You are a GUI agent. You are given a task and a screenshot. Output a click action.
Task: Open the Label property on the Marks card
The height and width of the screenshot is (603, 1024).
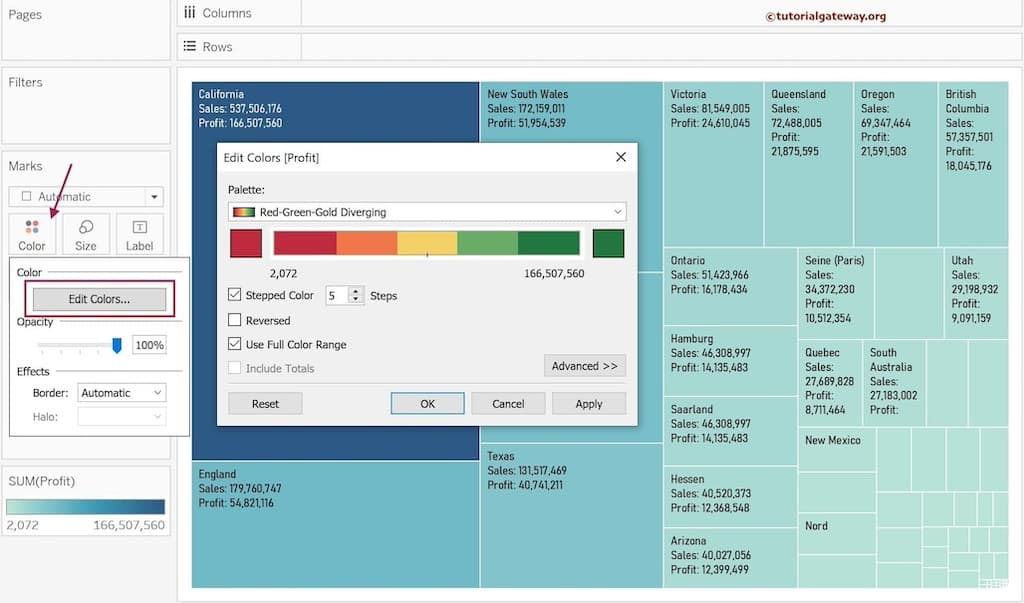tap(139, 234)
